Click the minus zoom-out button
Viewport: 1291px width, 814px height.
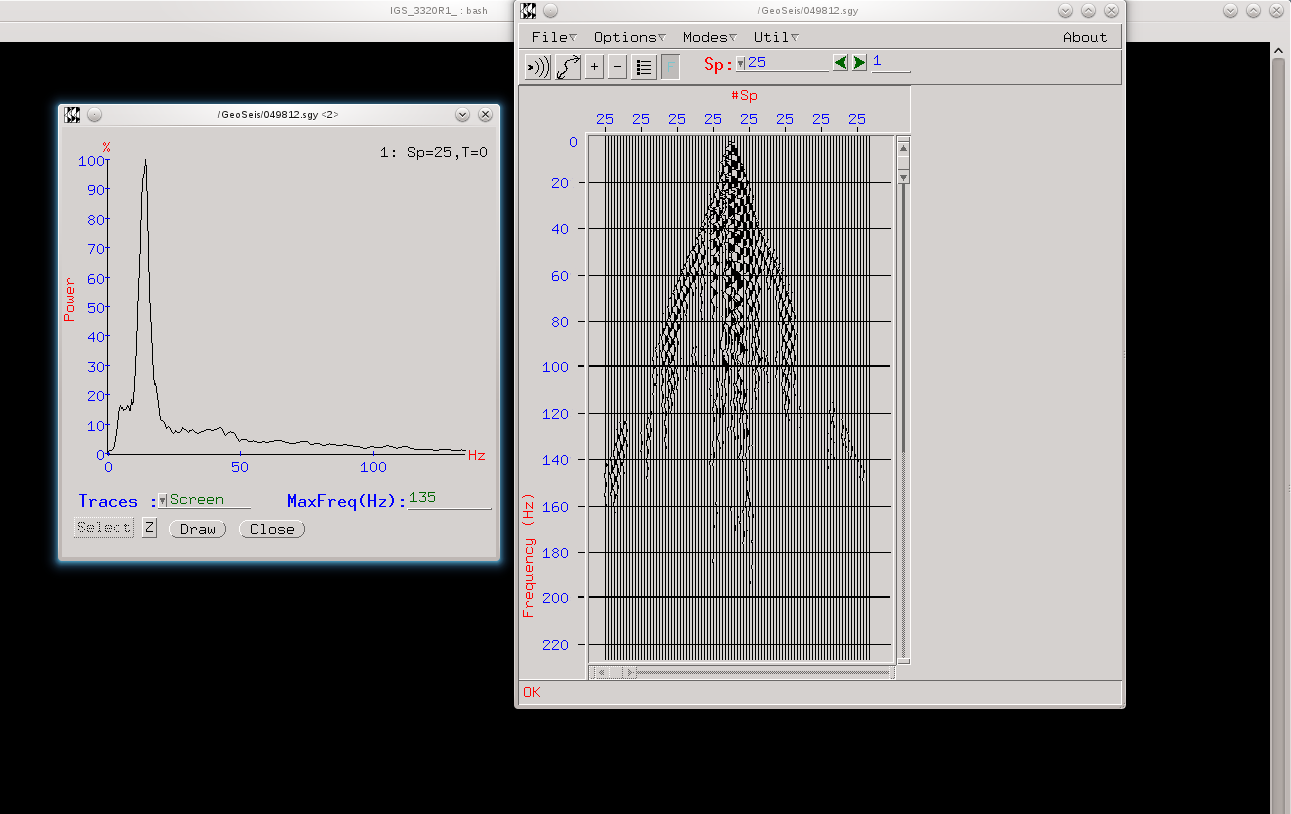(x=617, y=67)
